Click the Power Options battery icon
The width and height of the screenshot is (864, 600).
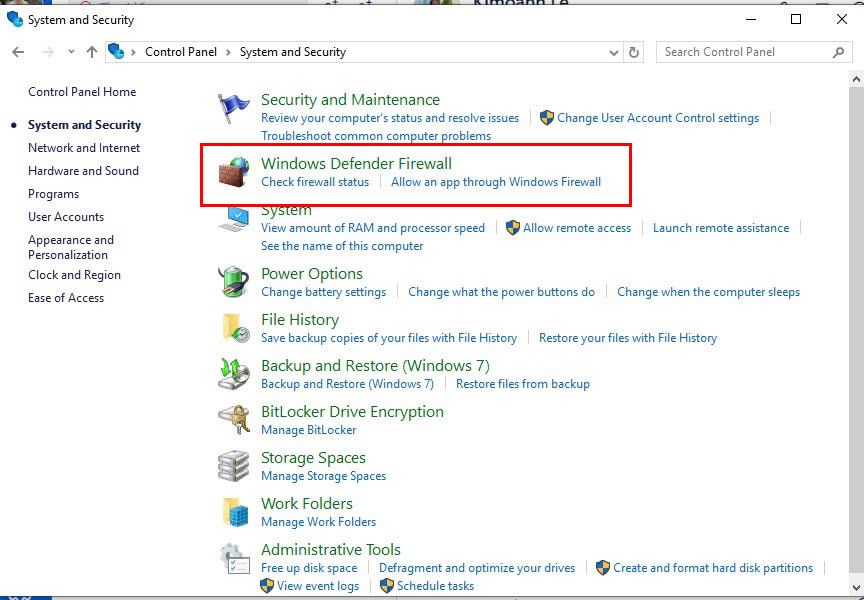[233, 279]
